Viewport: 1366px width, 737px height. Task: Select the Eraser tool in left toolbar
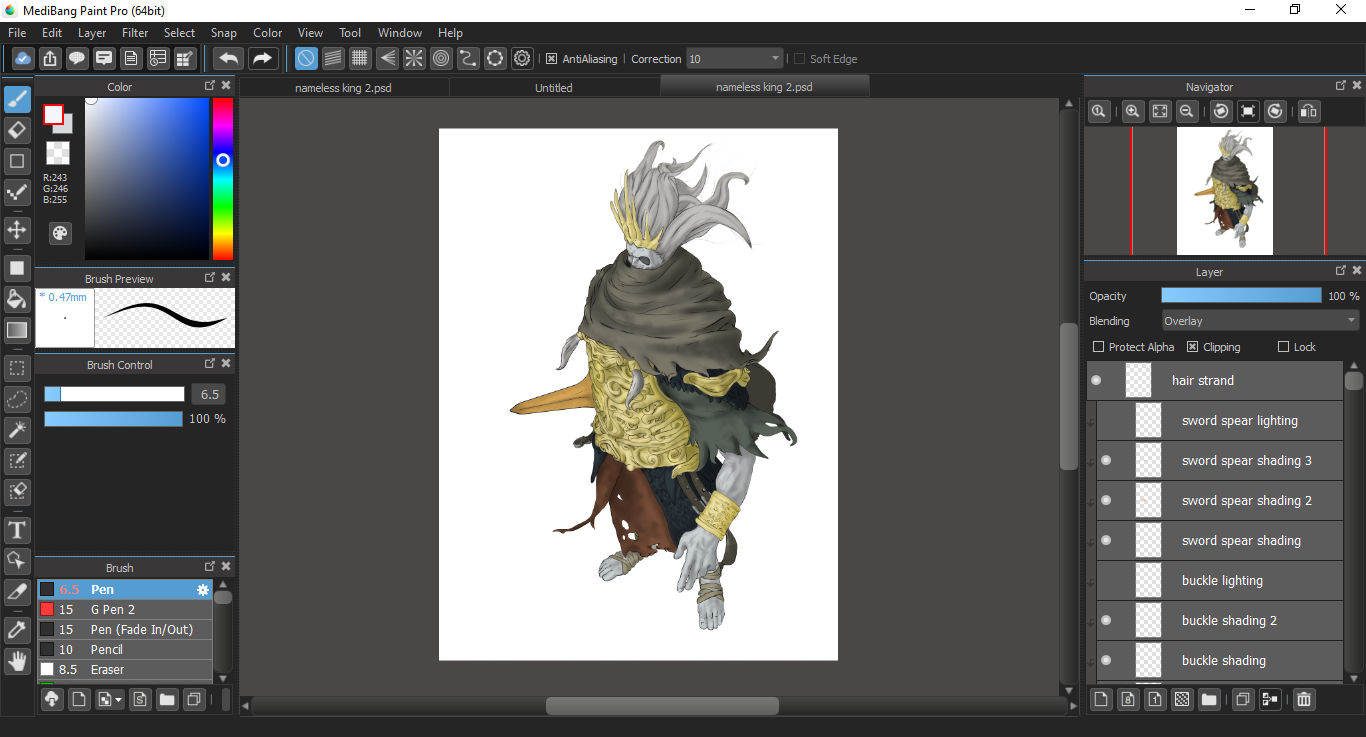(17, 130)
